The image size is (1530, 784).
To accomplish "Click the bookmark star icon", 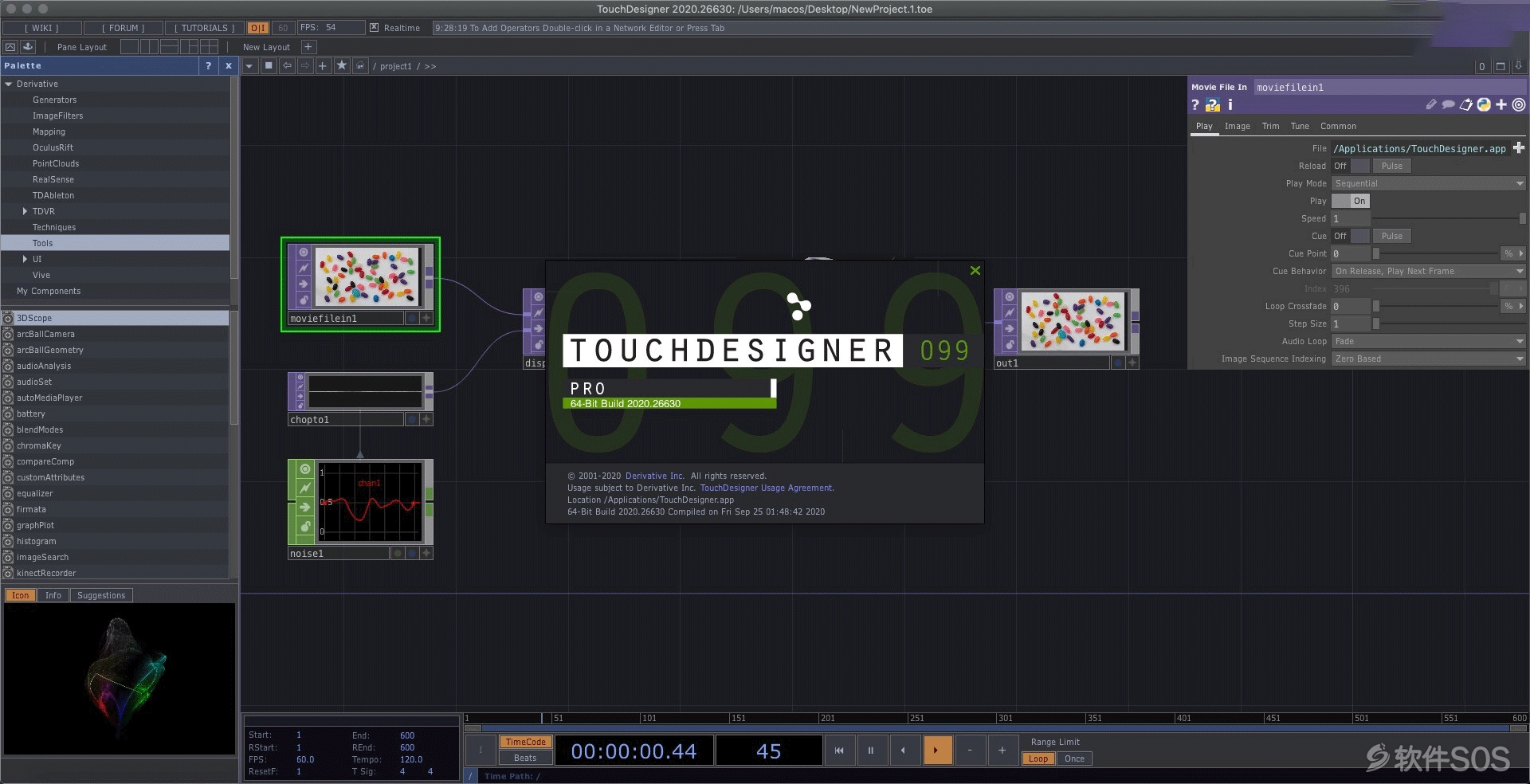I will click(x=342, y=66).
